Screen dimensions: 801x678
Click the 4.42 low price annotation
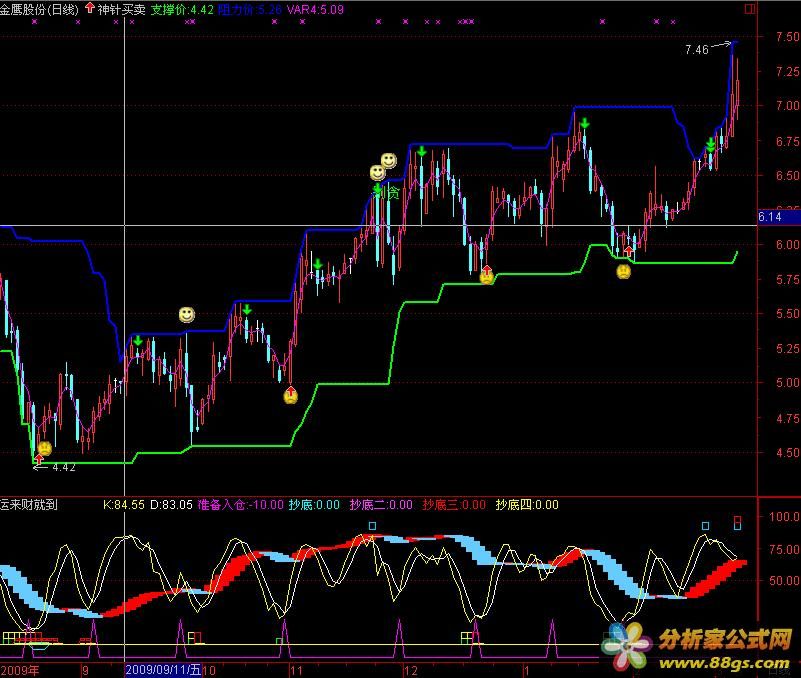pos(63,467)
